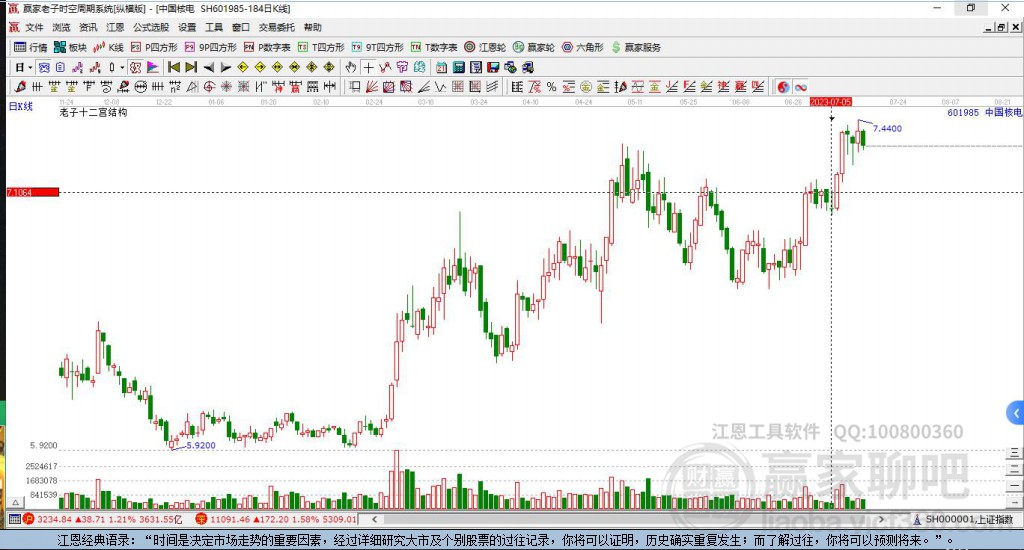1024x550 pixels.
Task: Click the infinity symbol icon
Action: pos(801,87)
